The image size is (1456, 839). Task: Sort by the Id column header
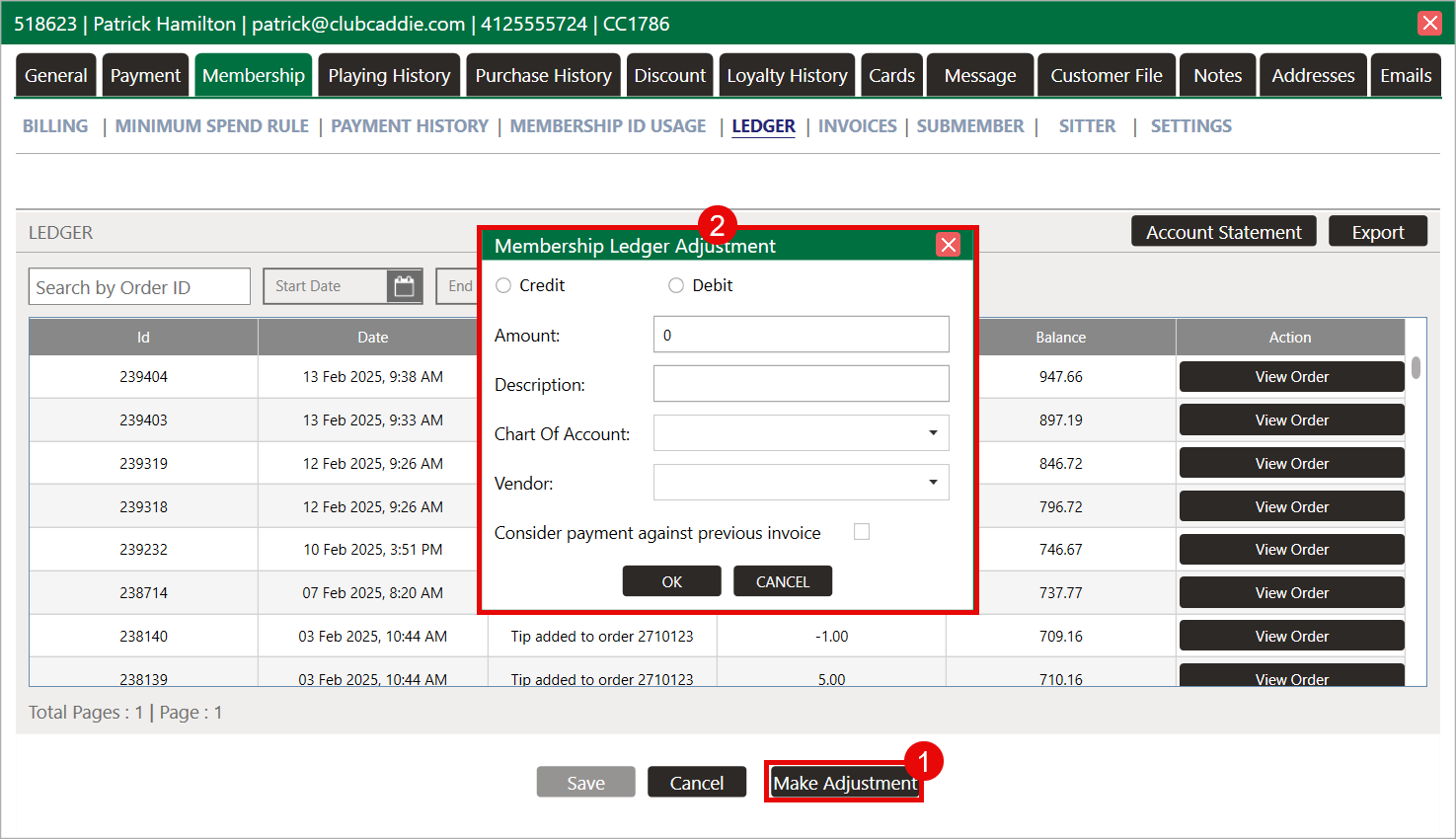[x=143, y=337]
